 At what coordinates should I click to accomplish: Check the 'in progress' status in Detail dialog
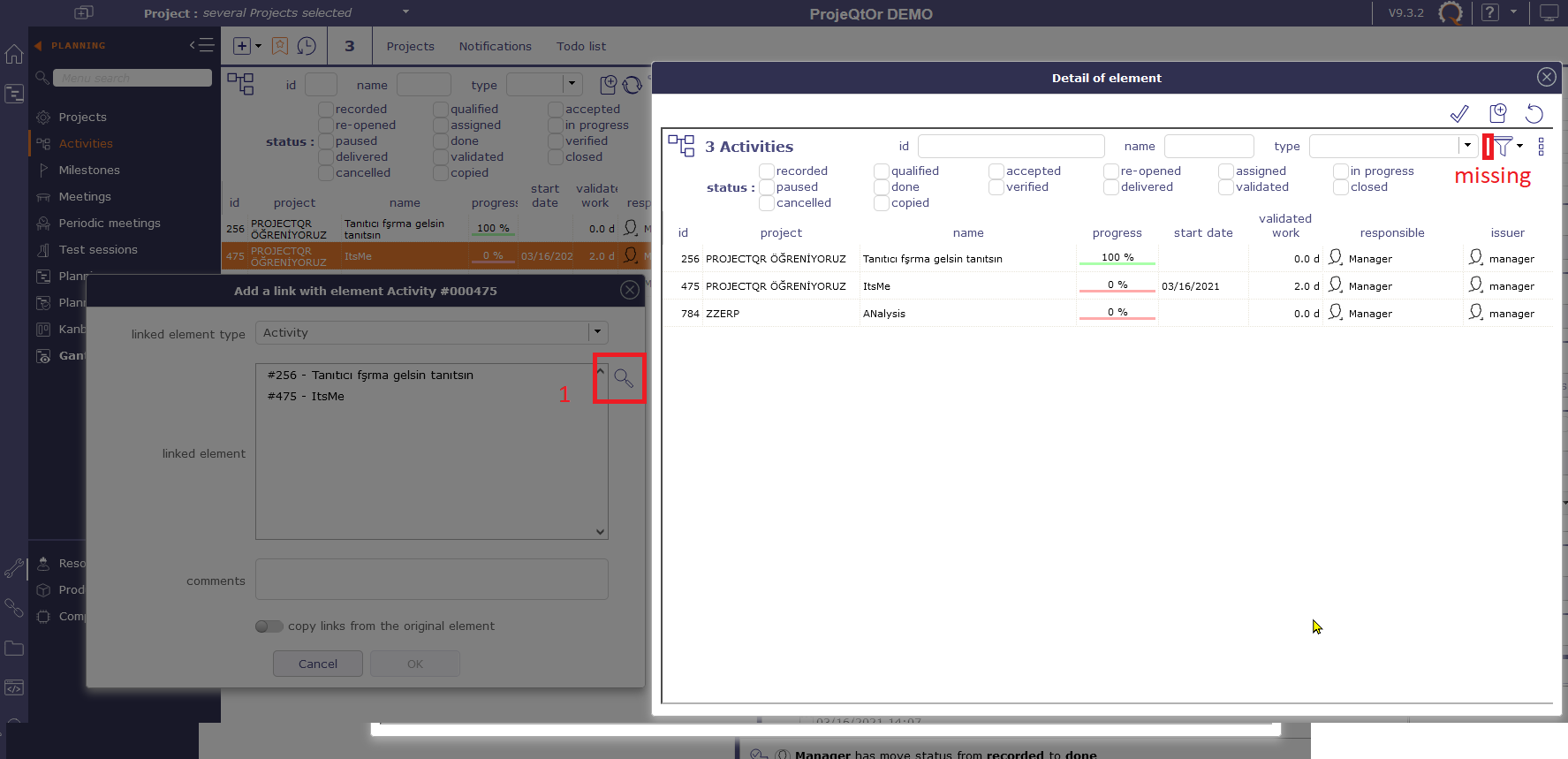click(x=1341, y=171)
